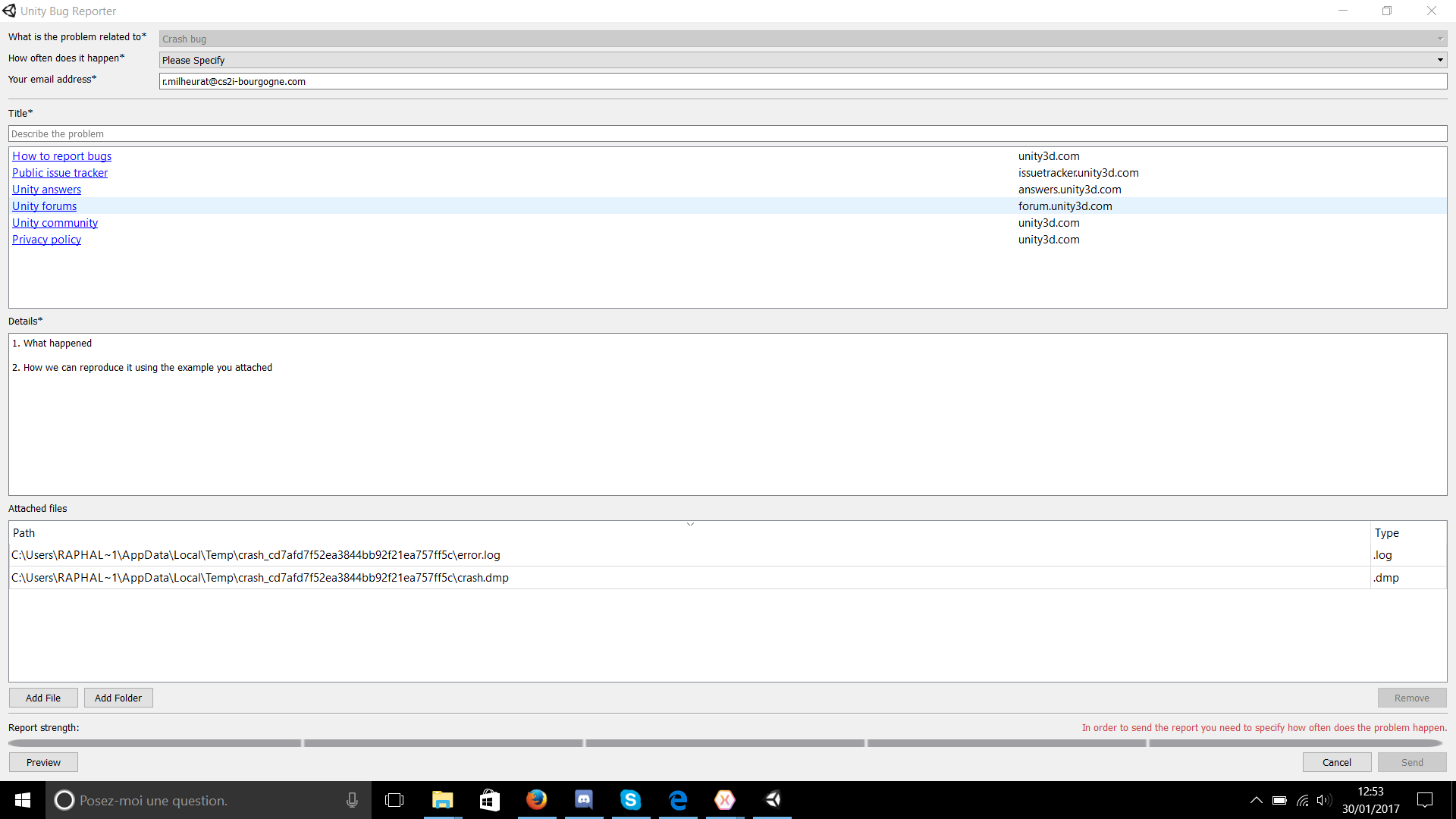Minimize the Unity Bug Reporter window
1456x819 pixels.
click(x=1343, y=11)
